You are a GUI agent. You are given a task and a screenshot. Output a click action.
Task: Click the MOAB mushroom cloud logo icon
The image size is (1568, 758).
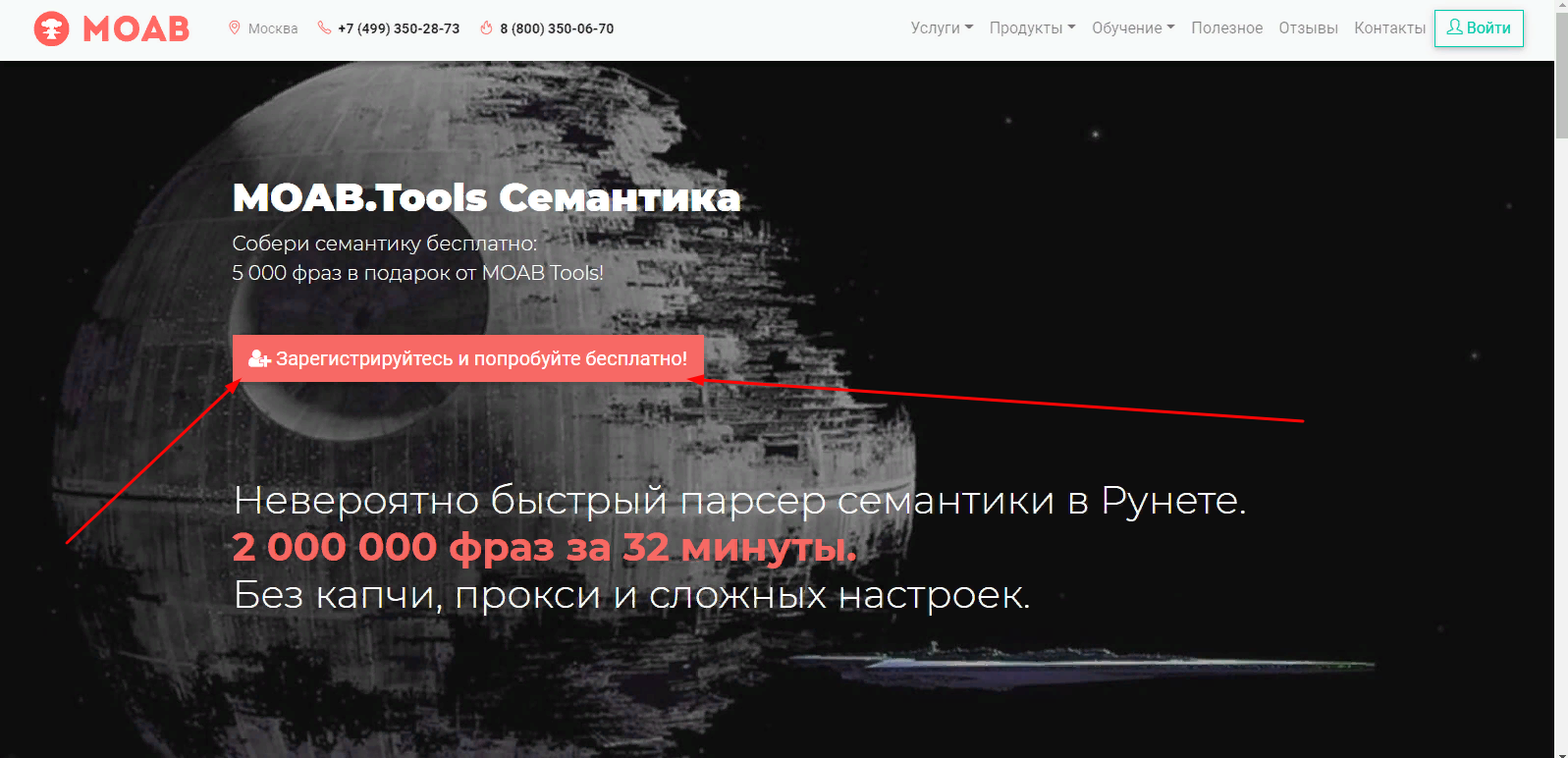tap(51, 28)
